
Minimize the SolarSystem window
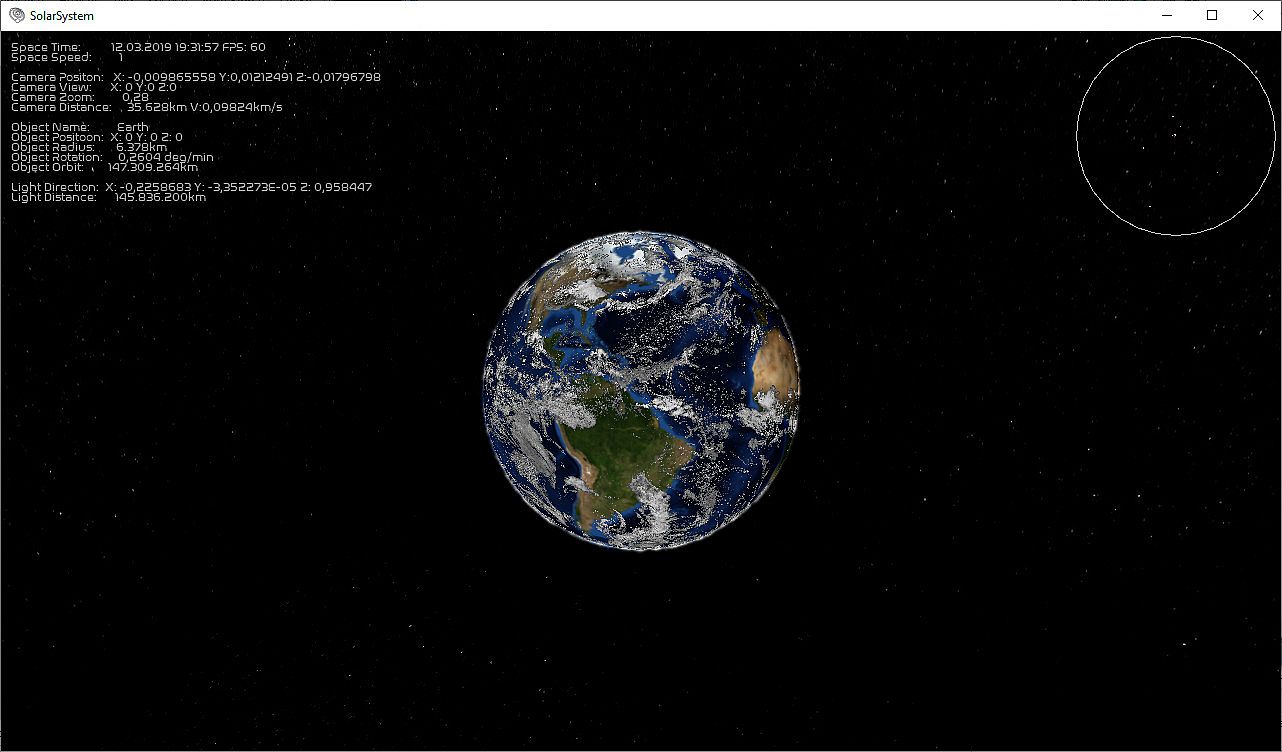1167,15
